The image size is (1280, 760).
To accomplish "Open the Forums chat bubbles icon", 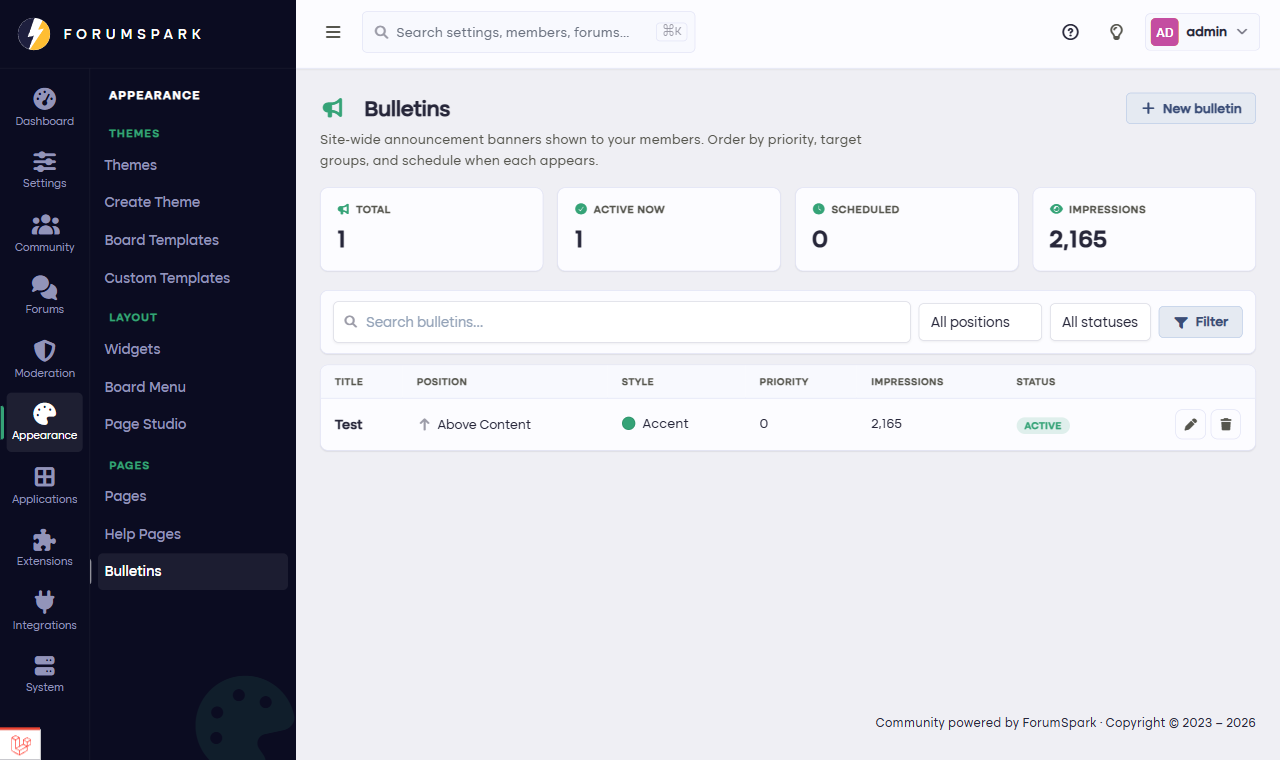I will point(45,287).
